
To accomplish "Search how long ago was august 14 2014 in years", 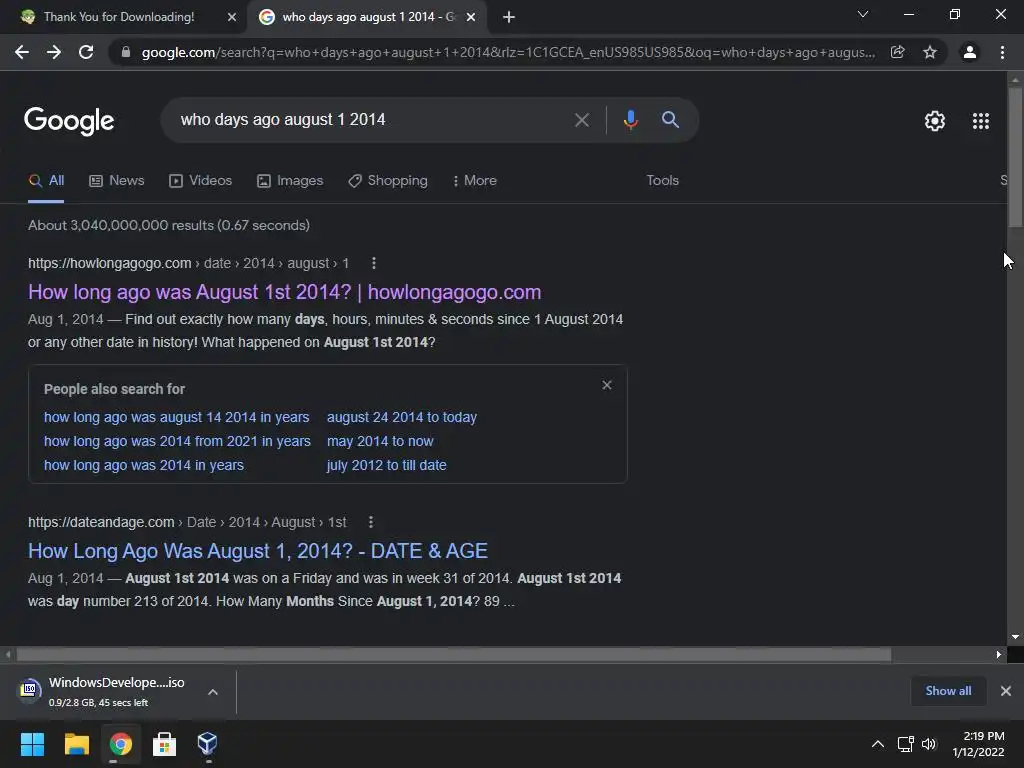I will (176, 417).
